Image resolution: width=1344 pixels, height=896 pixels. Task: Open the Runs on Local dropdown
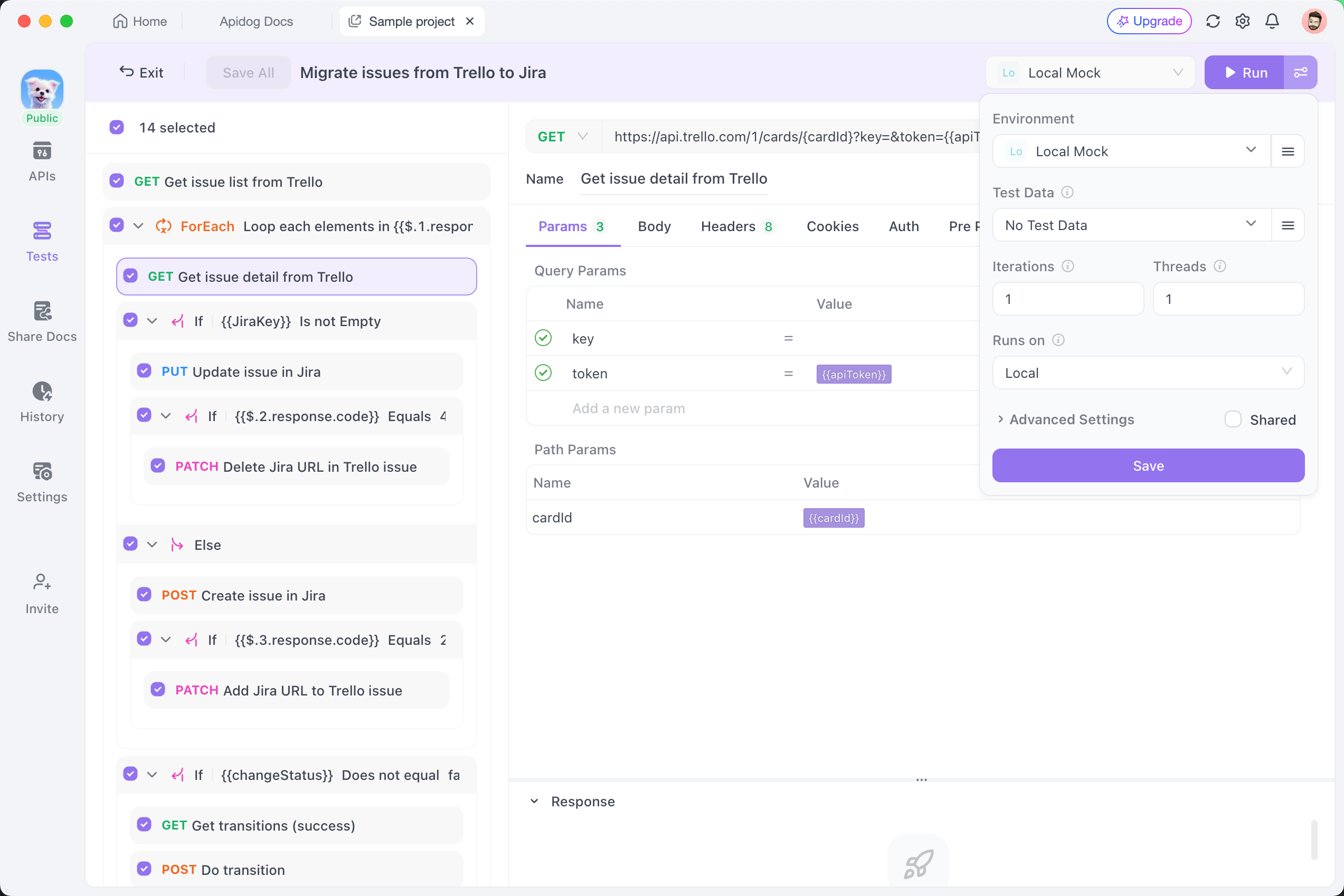point(1148,373)
